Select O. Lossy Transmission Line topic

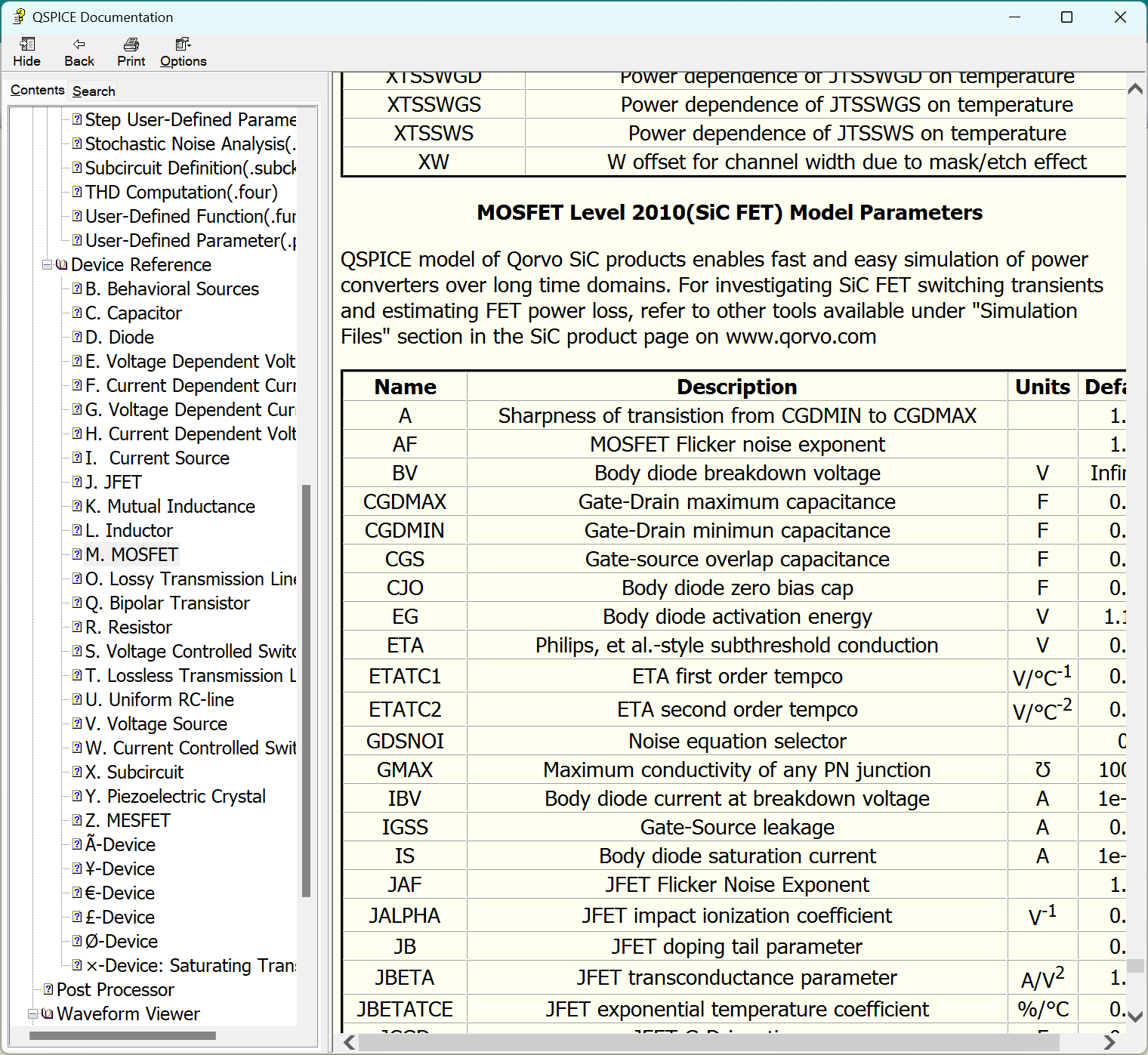pos(190,579)
